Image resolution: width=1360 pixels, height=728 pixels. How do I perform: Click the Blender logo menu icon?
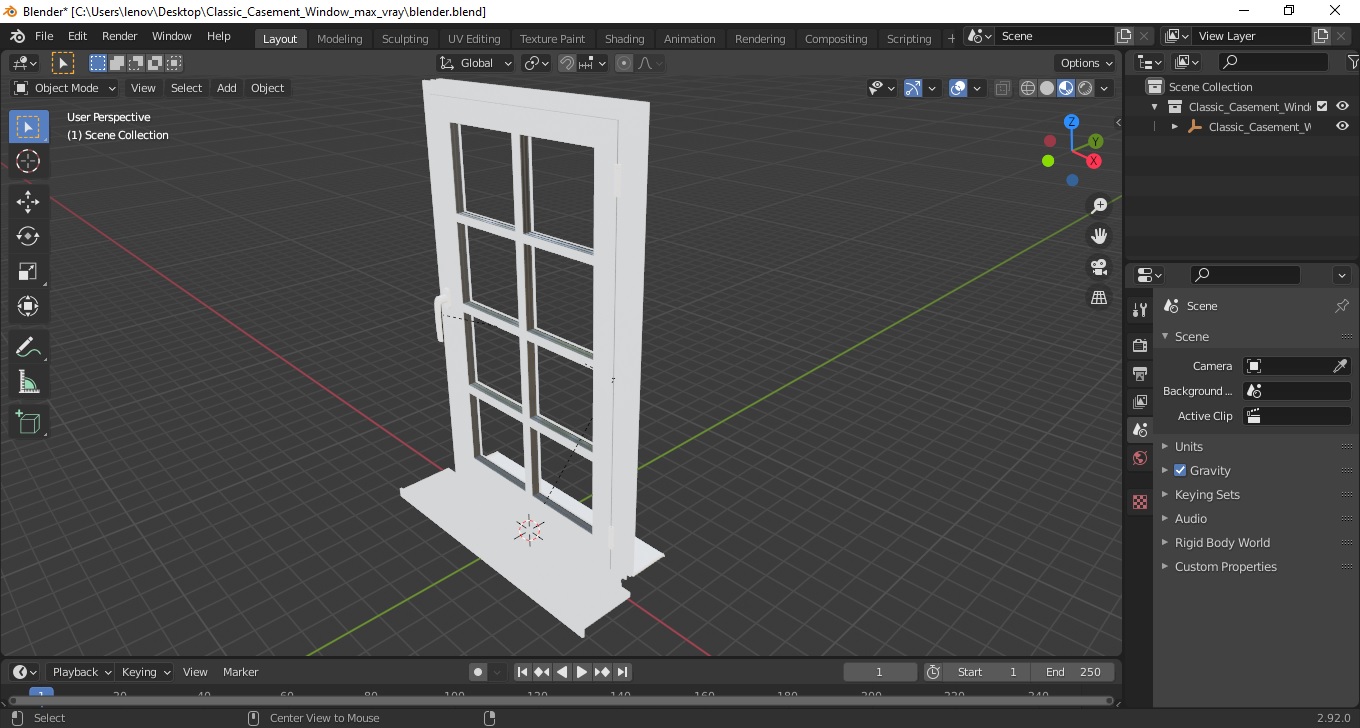pos(17,36)
